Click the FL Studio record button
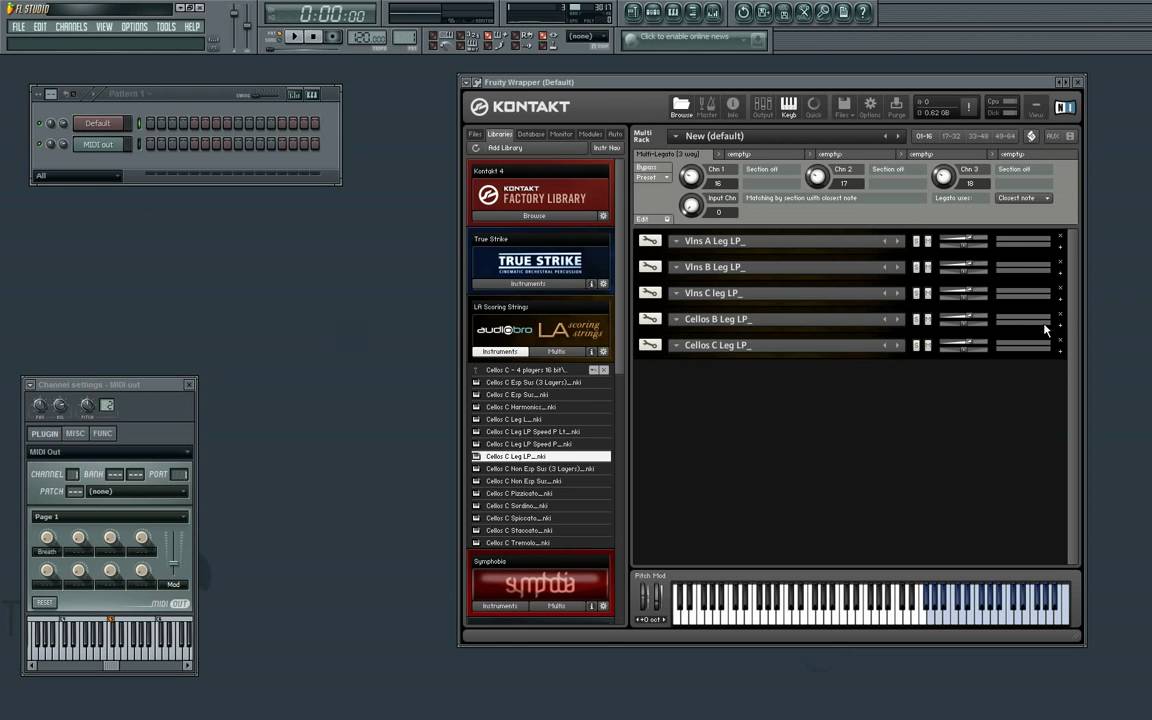This screenshot has width=1152, height=720. pos(333,36)
